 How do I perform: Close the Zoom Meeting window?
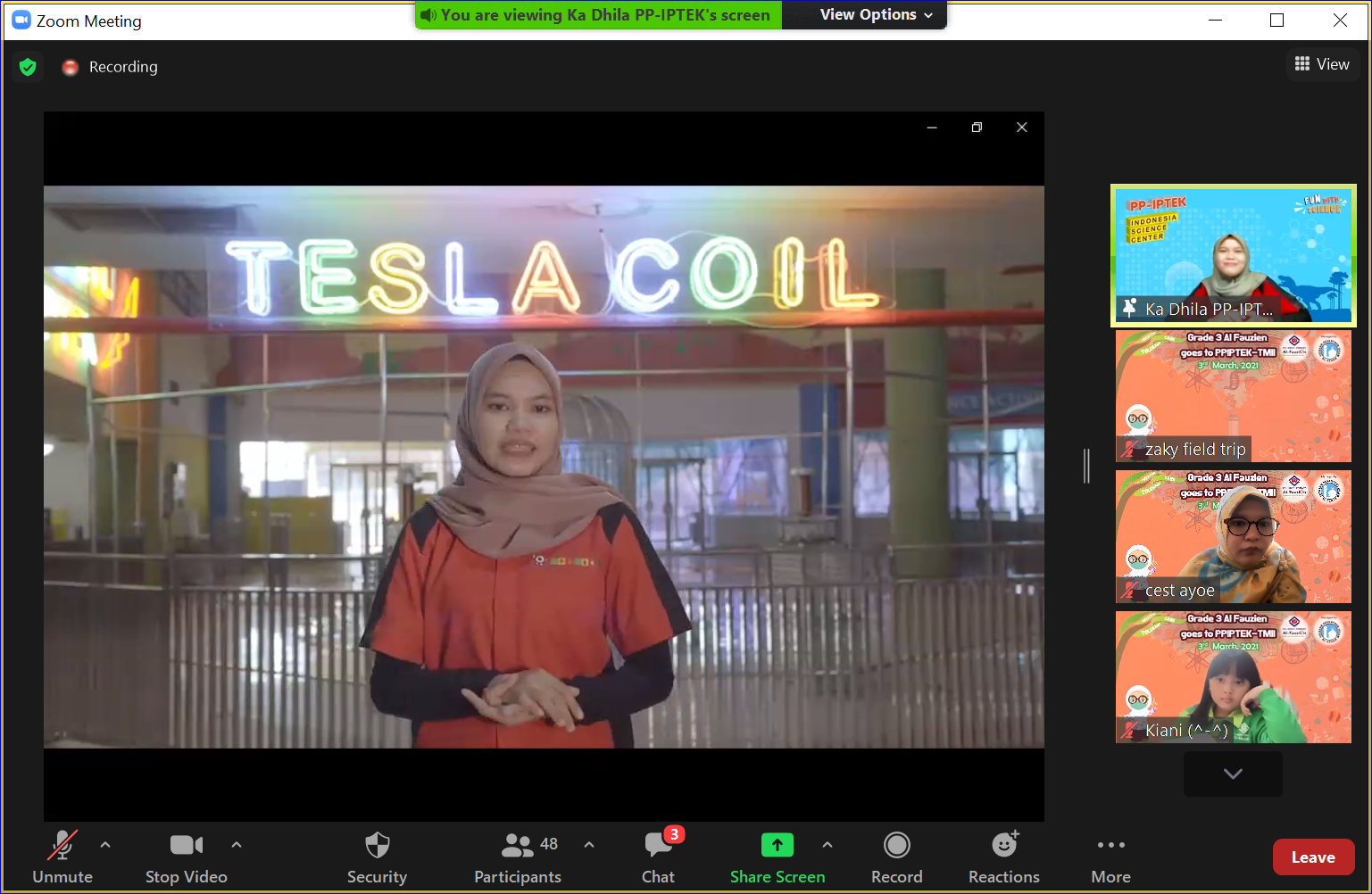(1340, 20)
